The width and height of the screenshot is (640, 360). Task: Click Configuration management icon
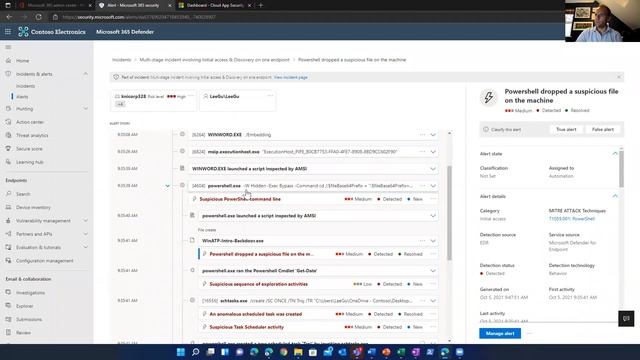click(x=8, y=260)
